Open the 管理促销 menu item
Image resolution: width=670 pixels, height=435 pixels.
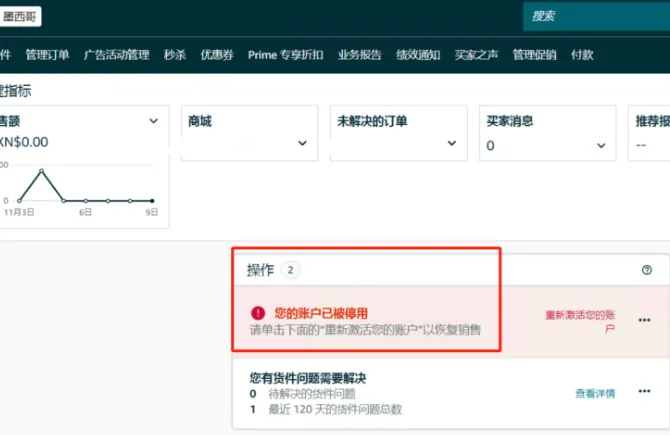click(535, 55)
